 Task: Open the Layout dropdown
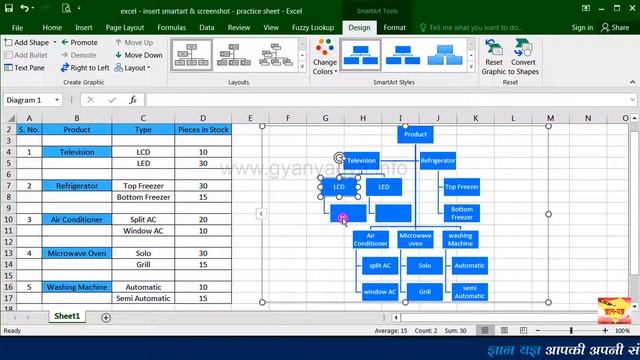[133, 68]
